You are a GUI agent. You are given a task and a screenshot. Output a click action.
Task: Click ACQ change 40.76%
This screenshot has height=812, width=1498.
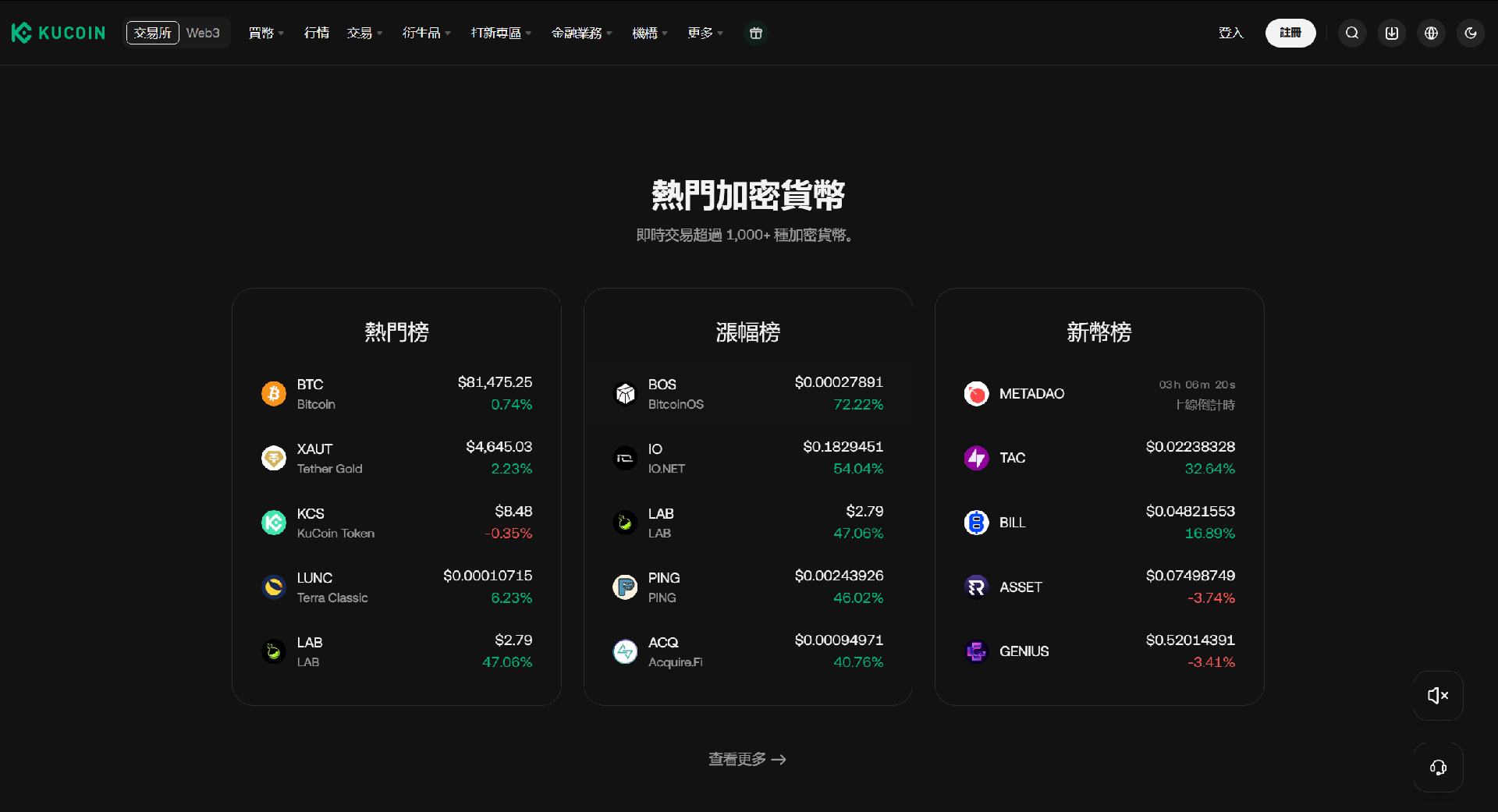tap(858, 662)
